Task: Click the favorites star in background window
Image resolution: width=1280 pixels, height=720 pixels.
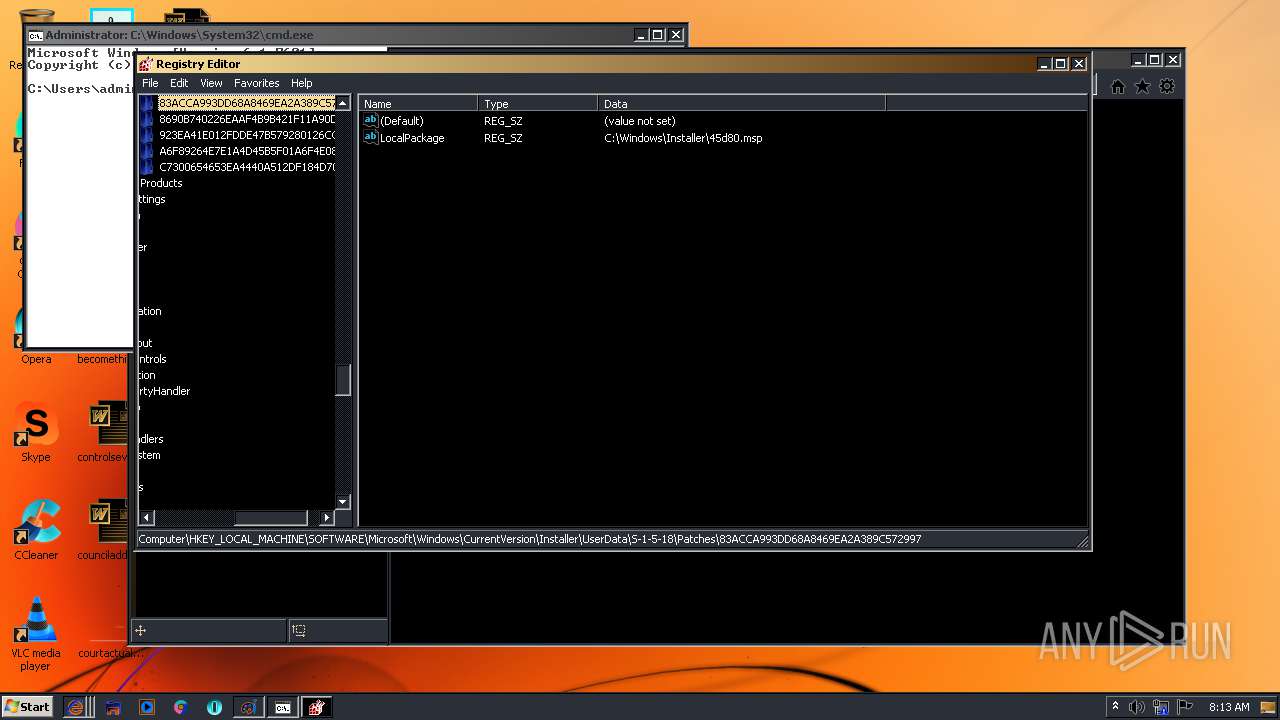Action: coord(1142,87)
